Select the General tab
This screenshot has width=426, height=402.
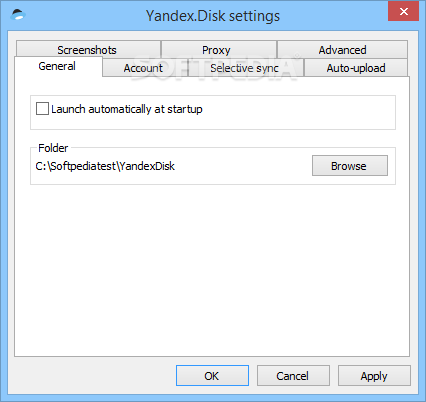pos(58,66)
